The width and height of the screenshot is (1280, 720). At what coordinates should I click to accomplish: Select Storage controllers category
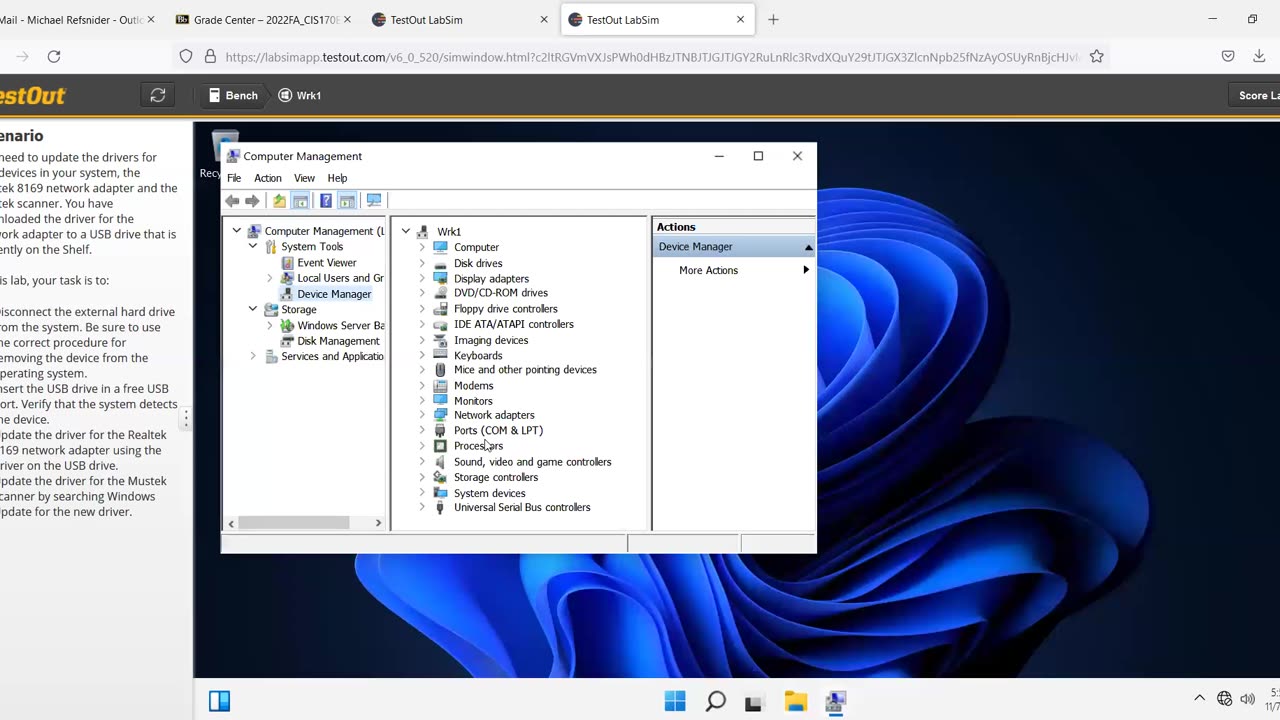tap(496, 477)
